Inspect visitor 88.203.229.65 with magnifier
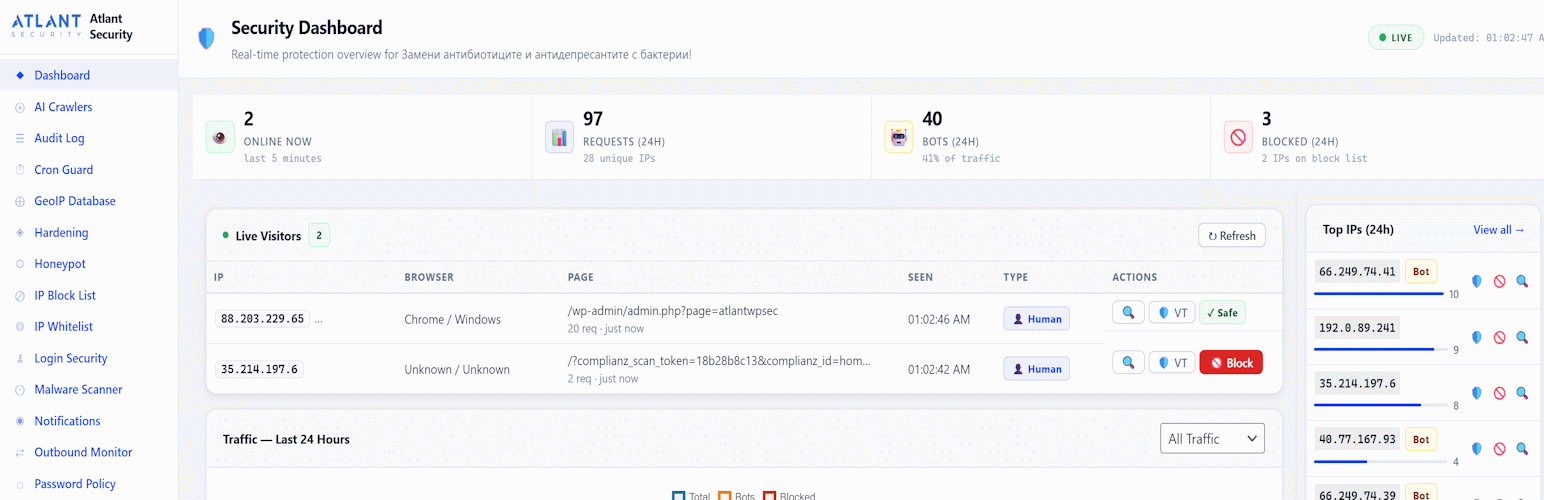Viewport: 1544px width, 500px height. coord(1128,313)
